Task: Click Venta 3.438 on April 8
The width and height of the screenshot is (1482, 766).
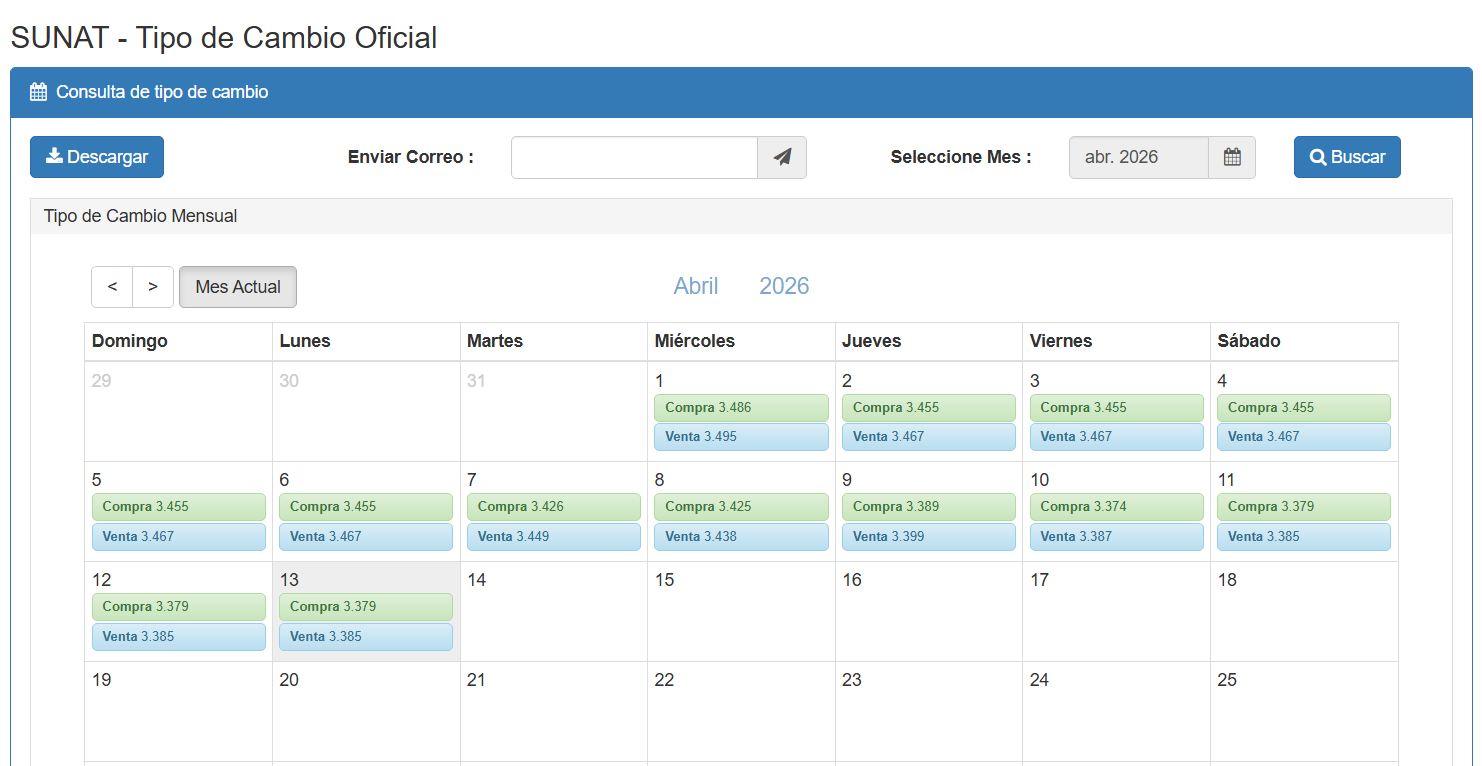Action: [x=741, y=537]
